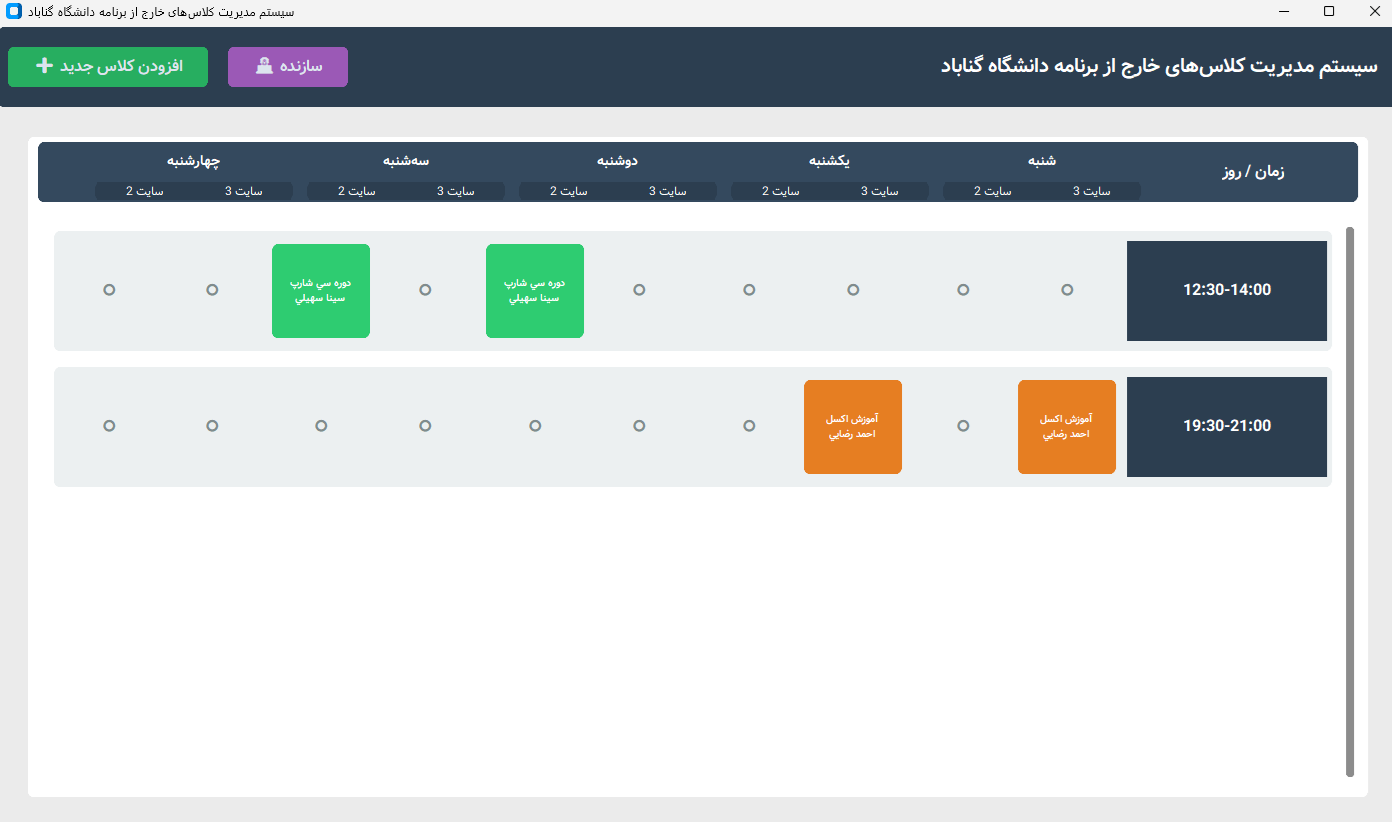Open Saturday's orange آموزش اکسل class card
Image resolution: width=1392 pixels, height=822 pixels.
coord(1067,427)
